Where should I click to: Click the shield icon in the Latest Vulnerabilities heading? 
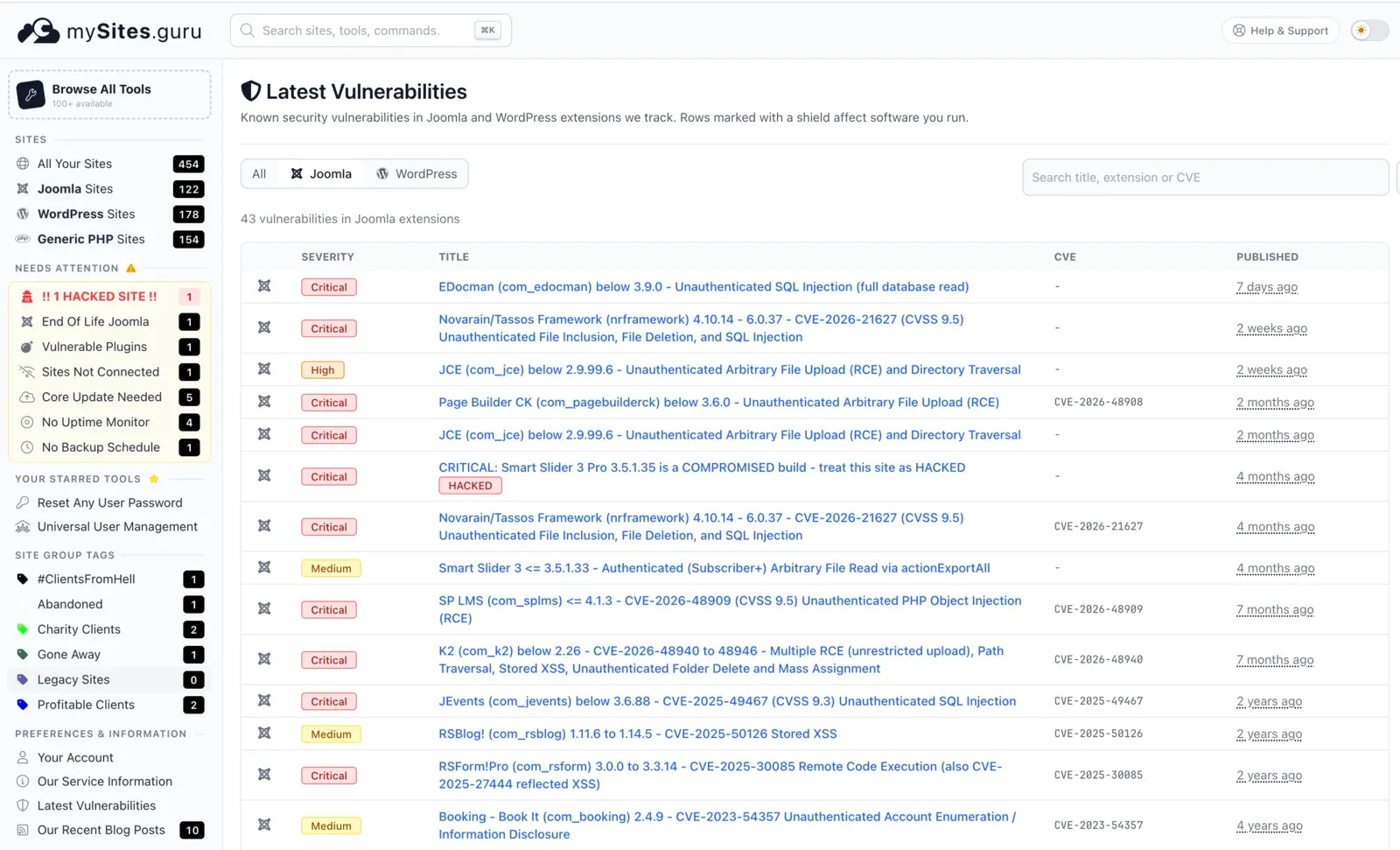(251, 91)
